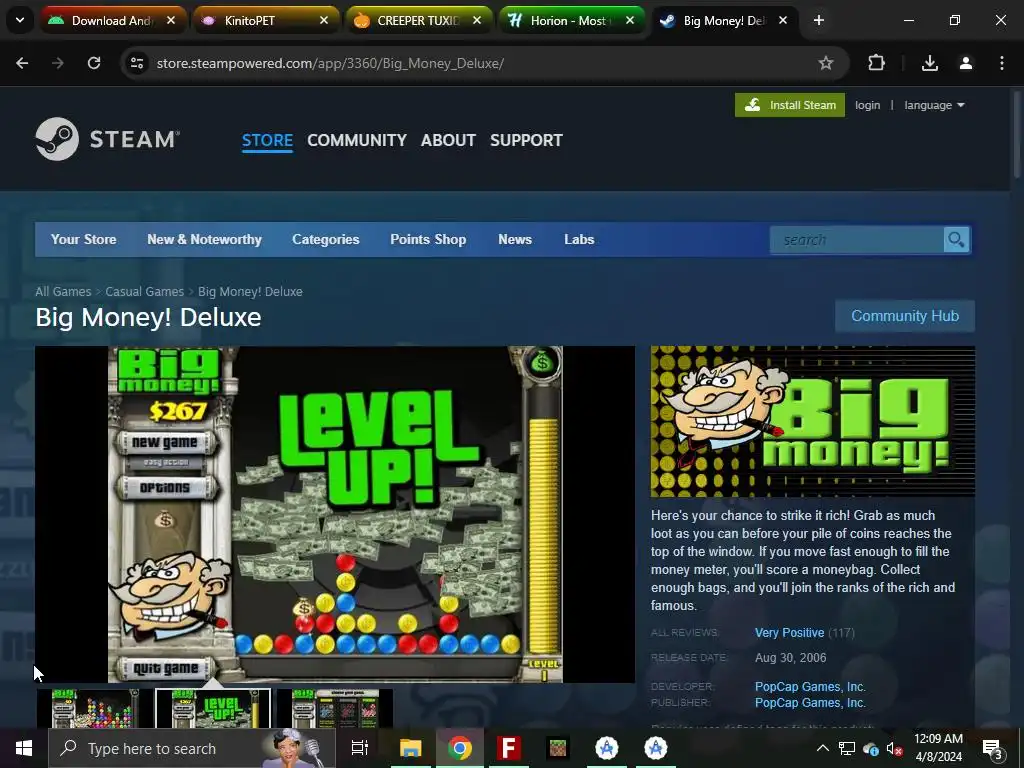Bookmark this page with the star icon

825,63
